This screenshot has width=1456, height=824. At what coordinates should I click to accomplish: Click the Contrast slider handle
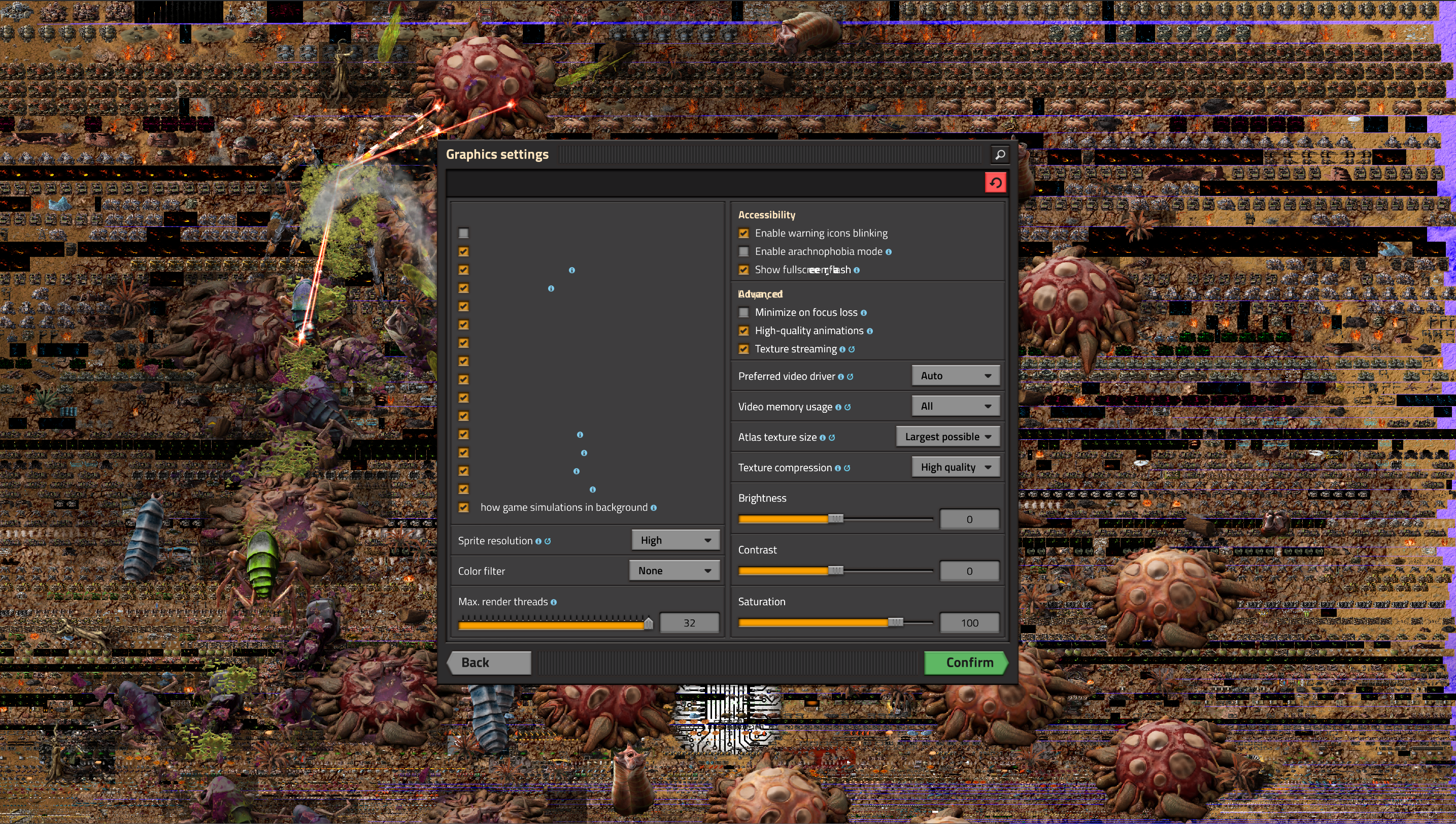pos(835,571)
